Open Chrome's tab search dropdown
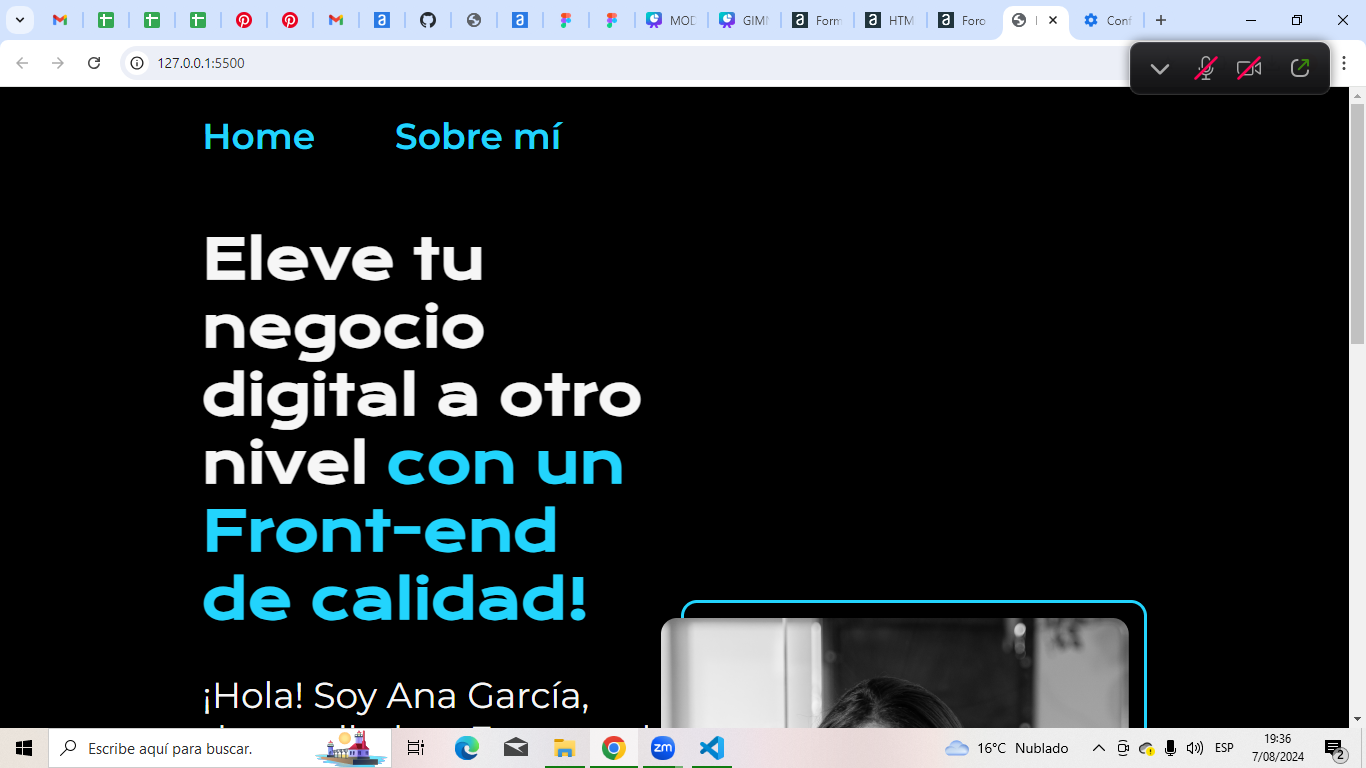Viewport: 1366px width, 768px height. tap(19, 20)
